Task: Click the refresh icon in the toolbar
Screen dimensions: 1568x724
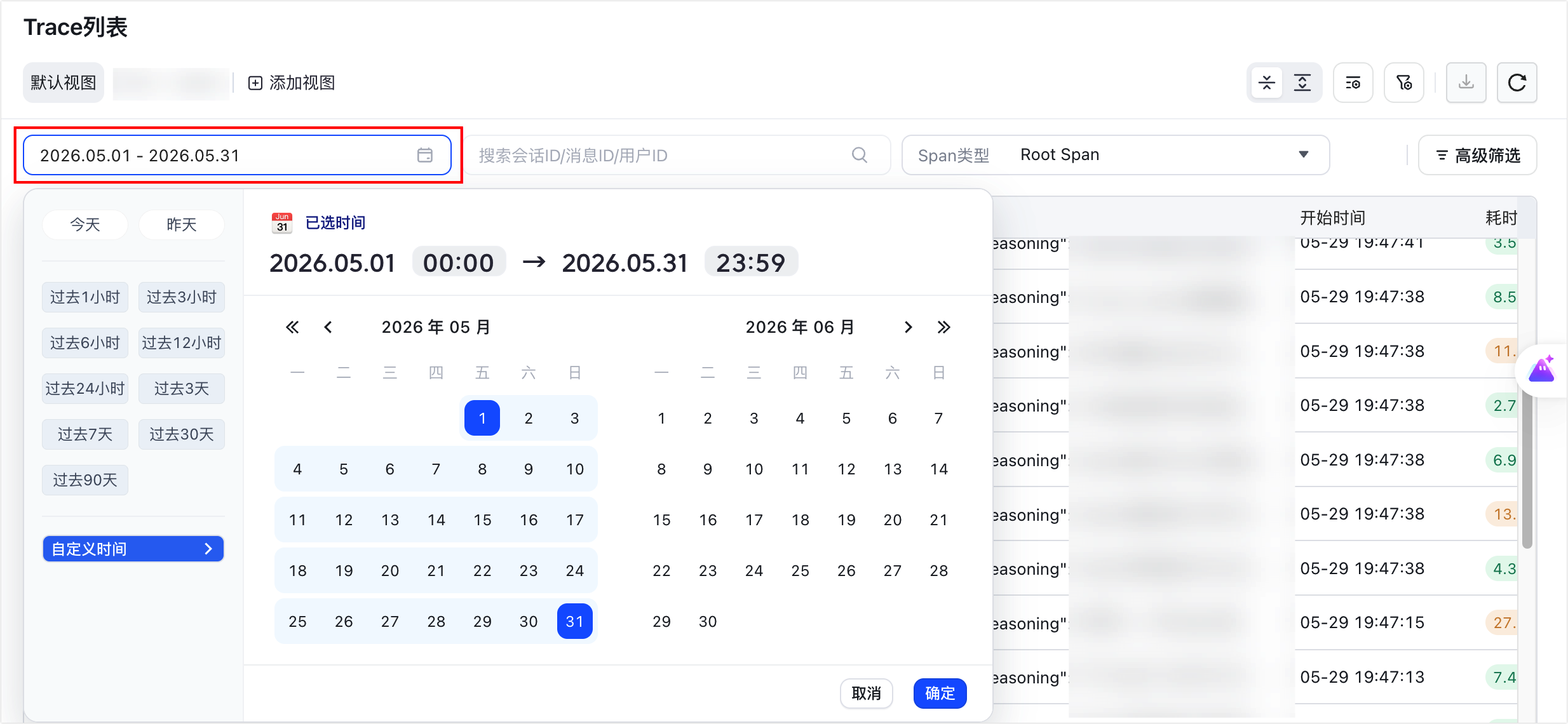Action: pos(1517,83)
